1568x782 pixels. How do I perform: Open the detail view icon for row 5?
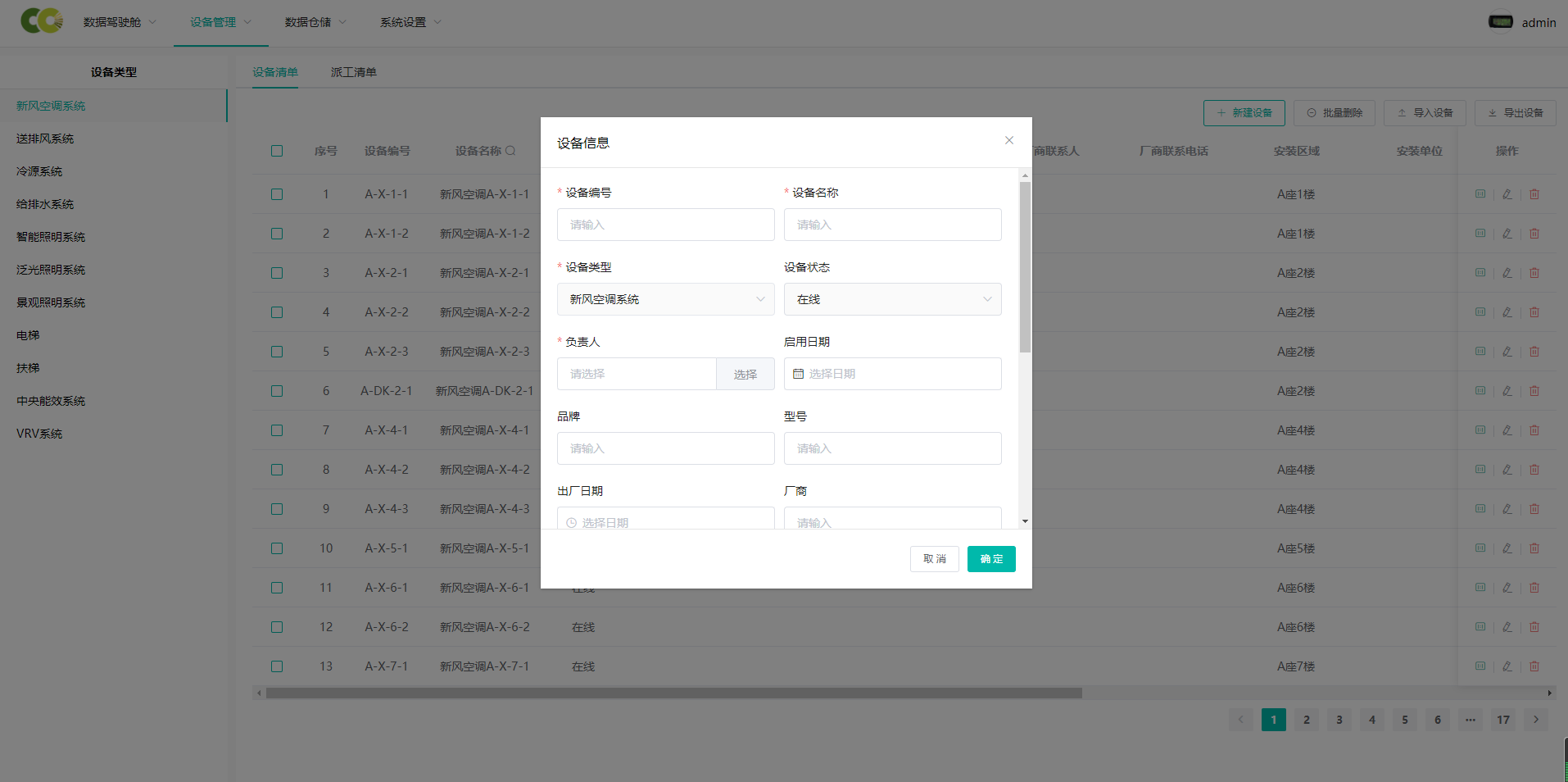click(1480, 352)
